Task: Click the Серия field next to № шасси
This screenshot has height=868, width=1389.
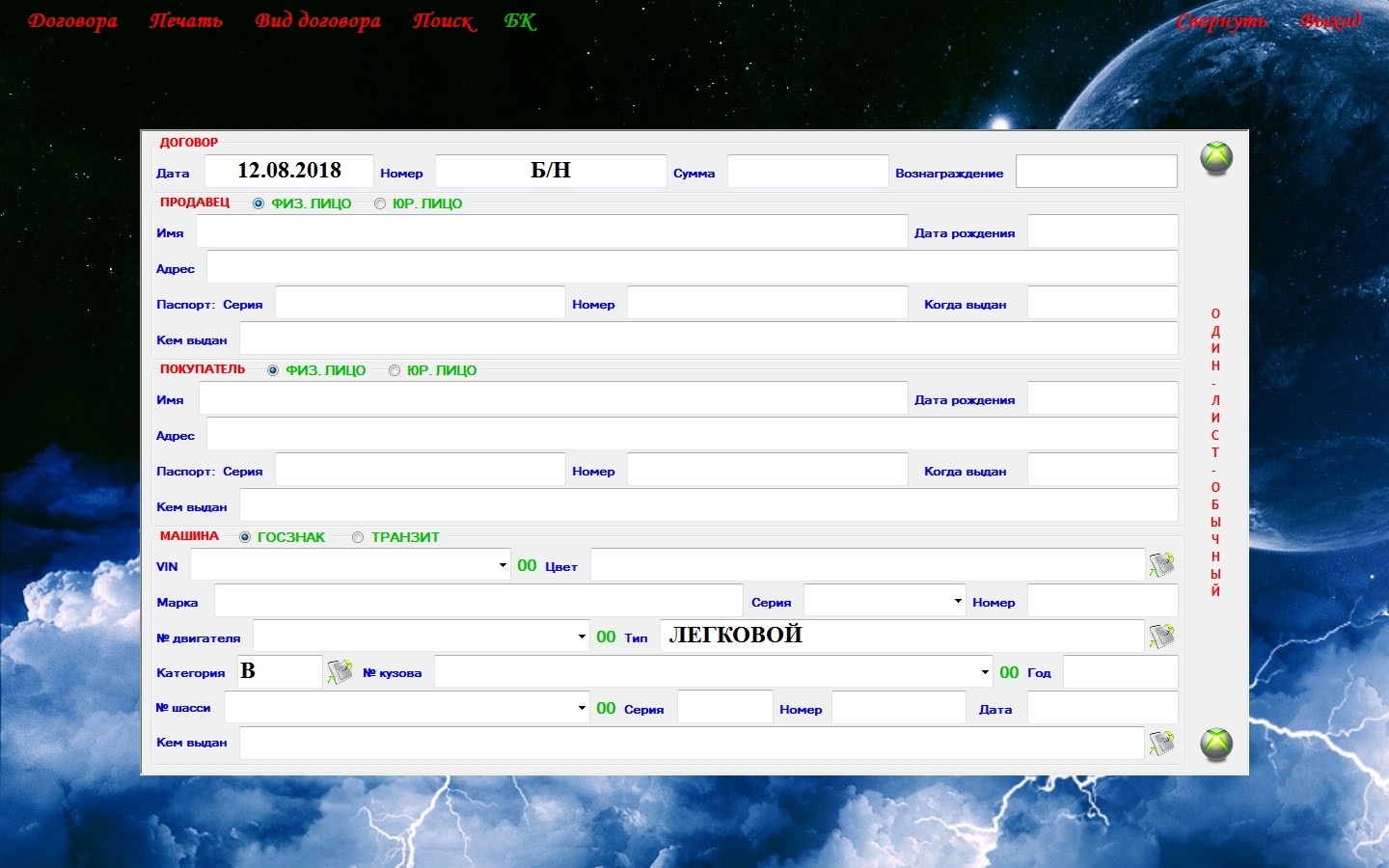Action: 725,708
